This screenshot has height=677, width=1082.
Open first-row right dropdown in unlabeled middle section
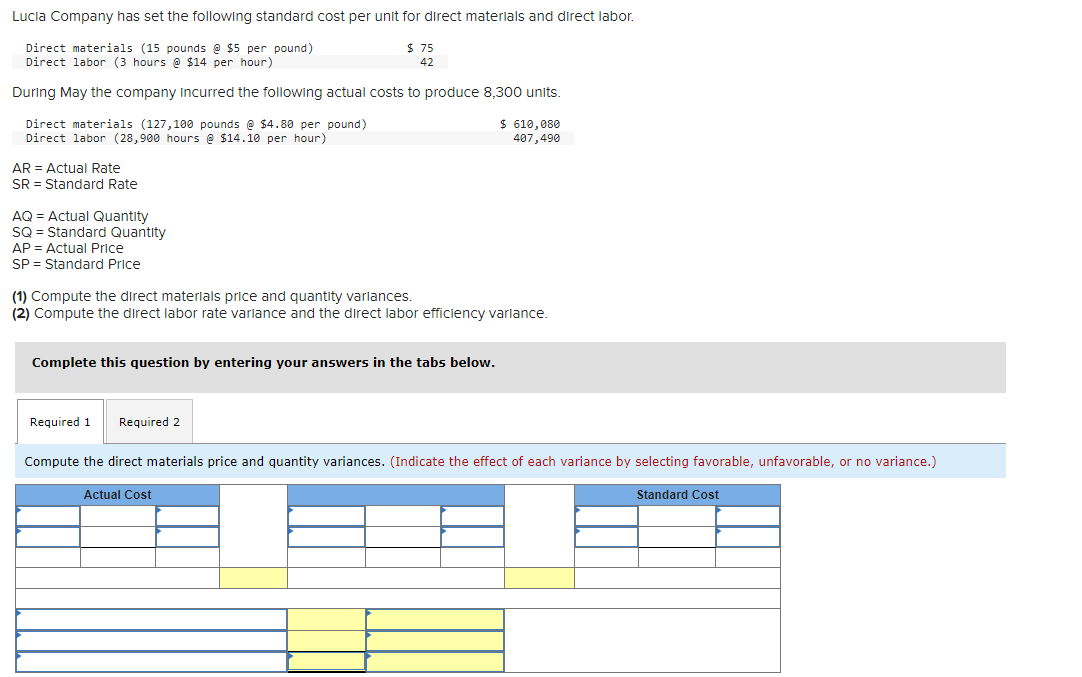click(x=473, y=516)
